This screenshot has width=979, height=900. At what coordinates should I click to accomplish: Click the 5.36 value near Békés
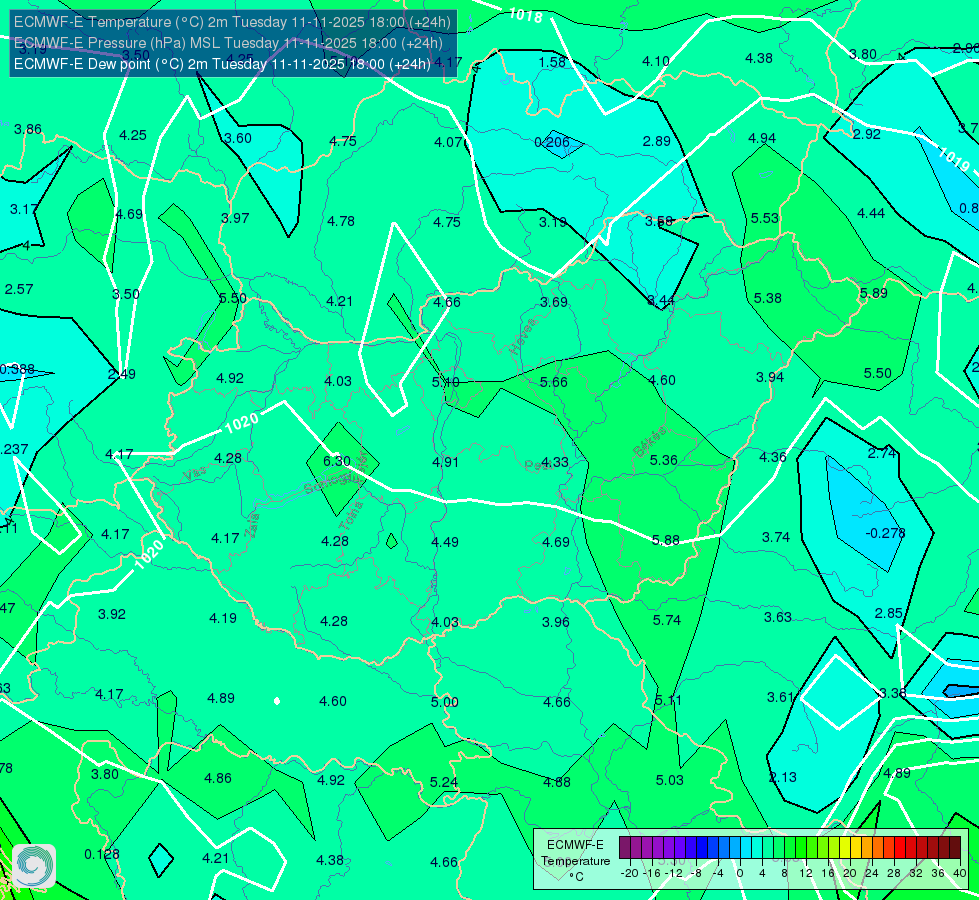[x=663, y=460]
